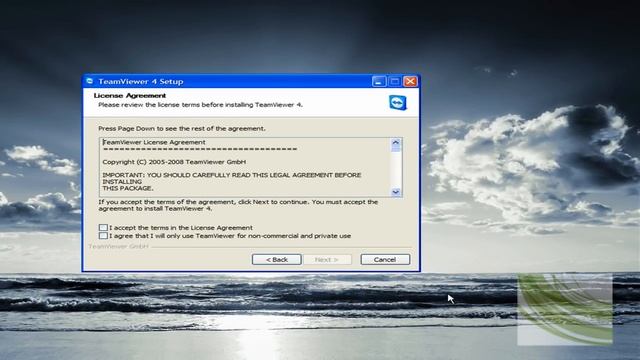Click the 'TeamViewer 4 Setup' title bar text
This screenshot has height=360, width=640.
pos(141,82)
